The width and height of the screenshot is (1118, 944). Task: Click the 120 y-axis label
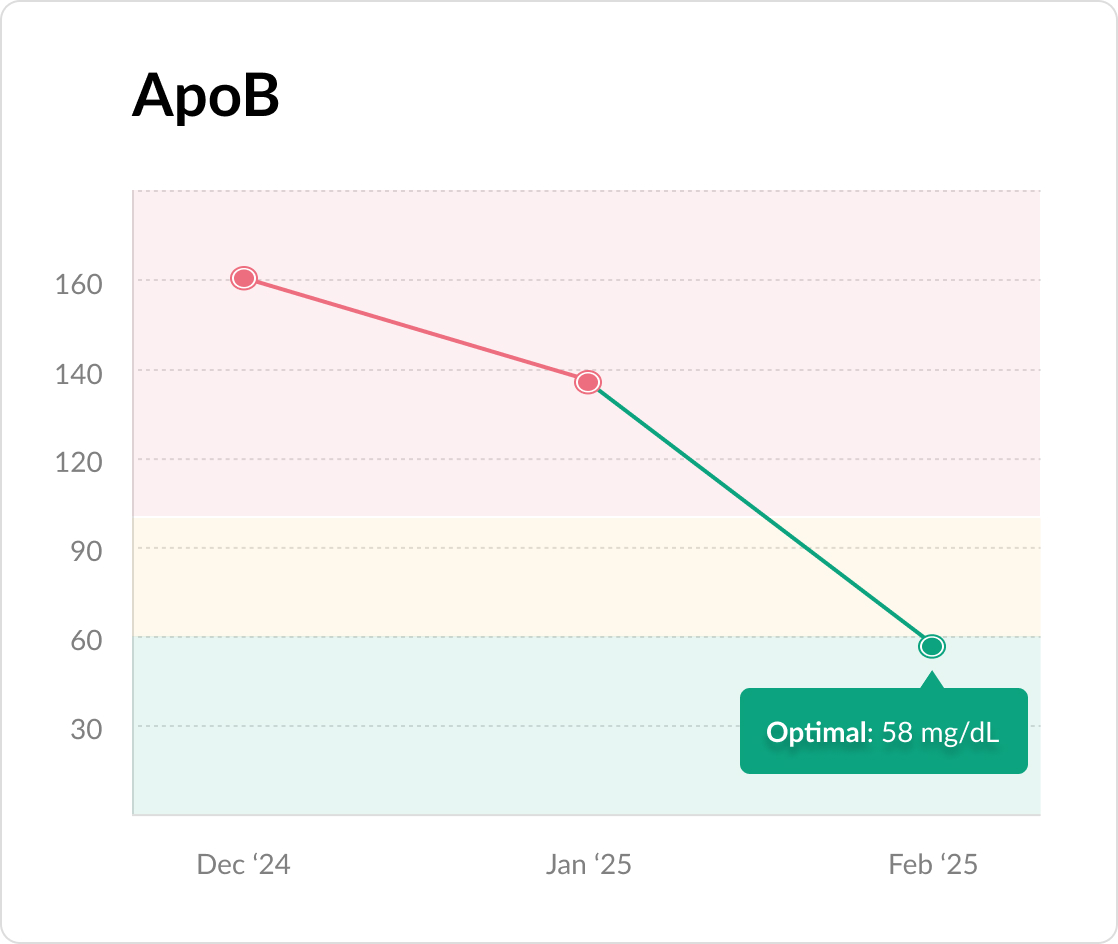[x=79, y=463]
